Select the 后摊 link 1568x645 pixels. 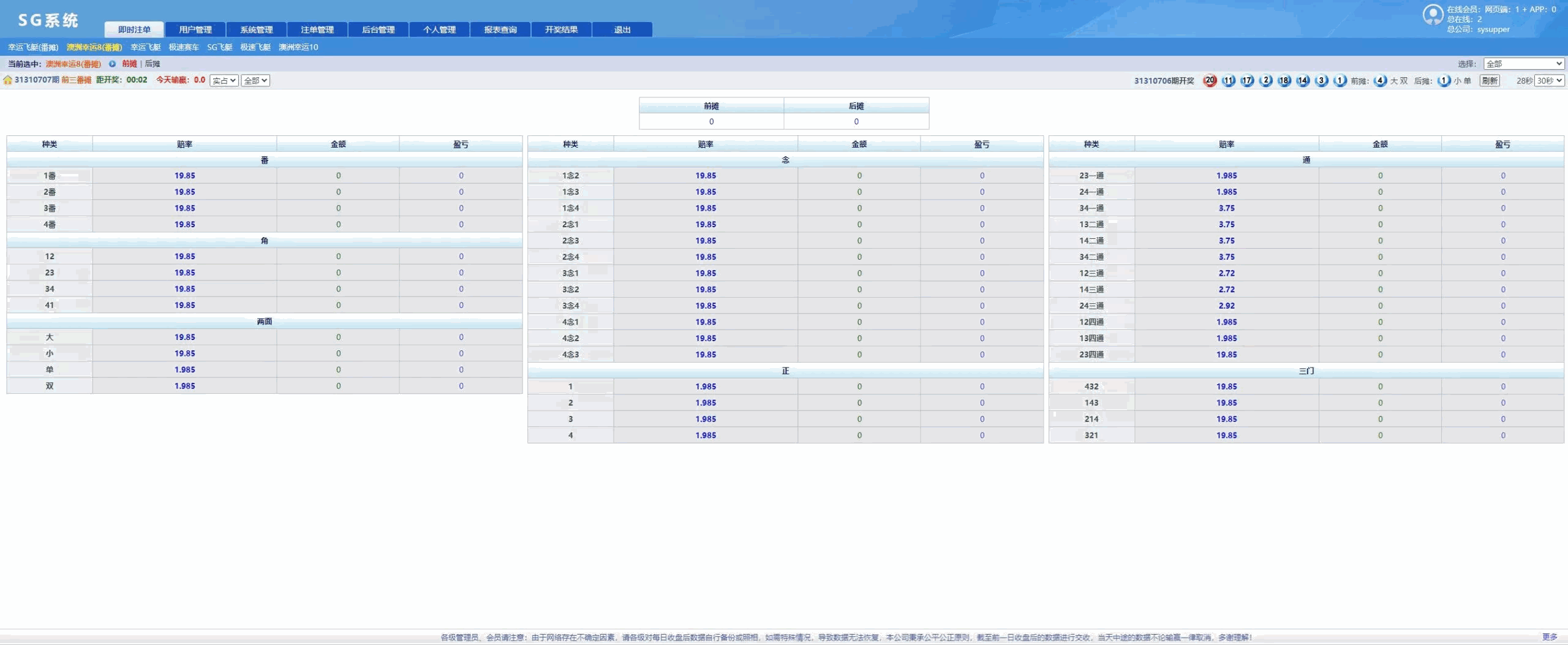click(153, 64)
